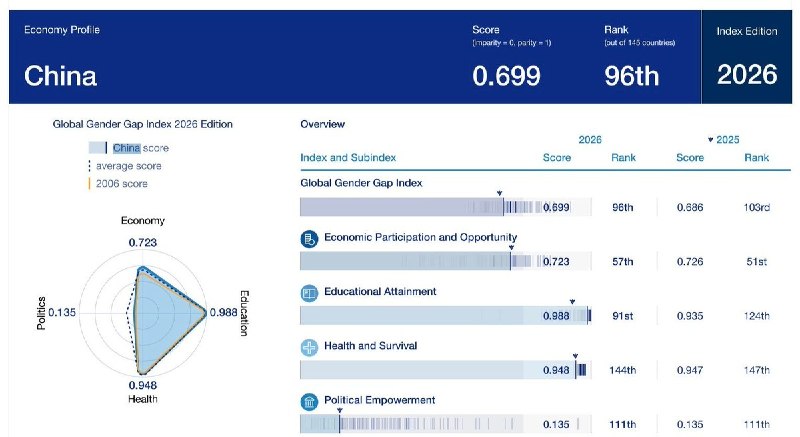Click the Global Gender Gap Index row label
Image resolution: width=800 pixels, height=437 pixels.
(361, 183)
